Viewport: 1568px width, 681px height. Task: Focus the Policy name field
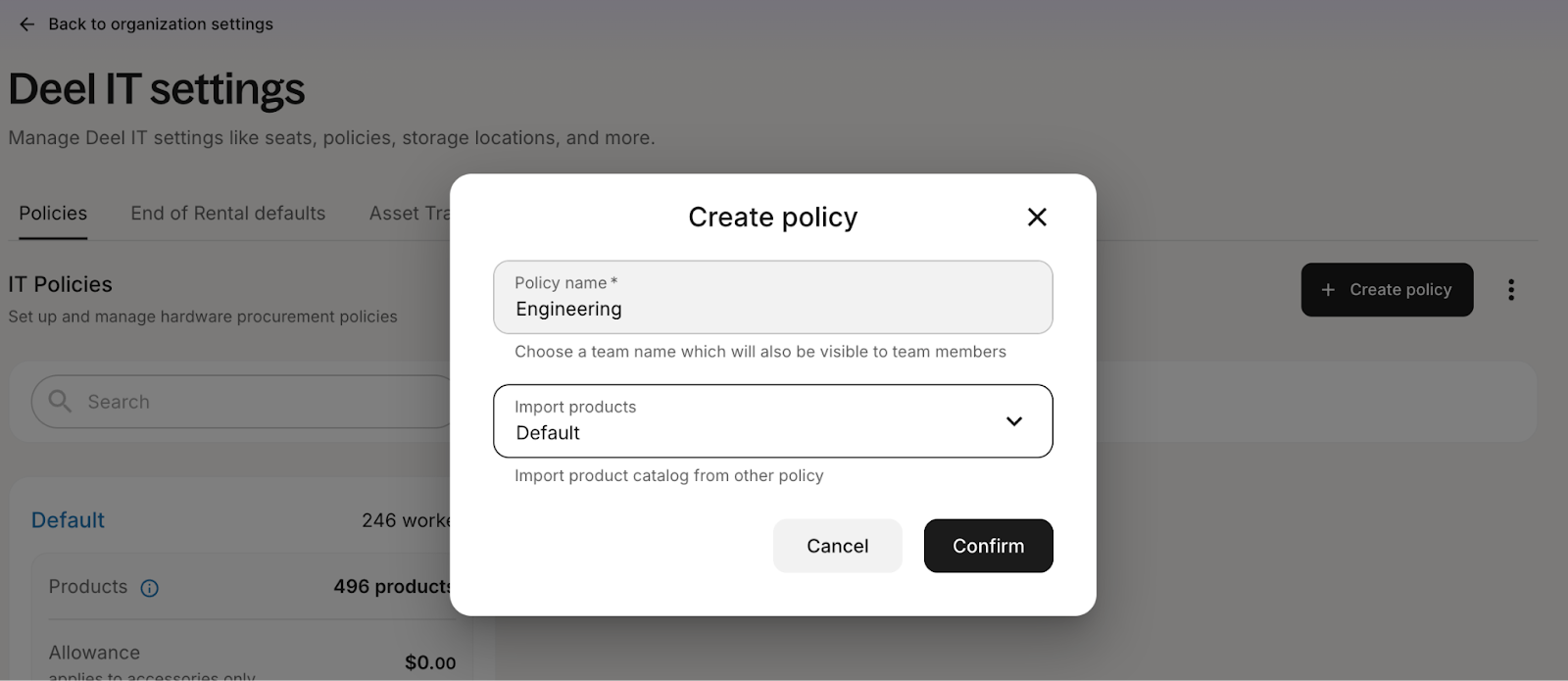tap(772, 297)
